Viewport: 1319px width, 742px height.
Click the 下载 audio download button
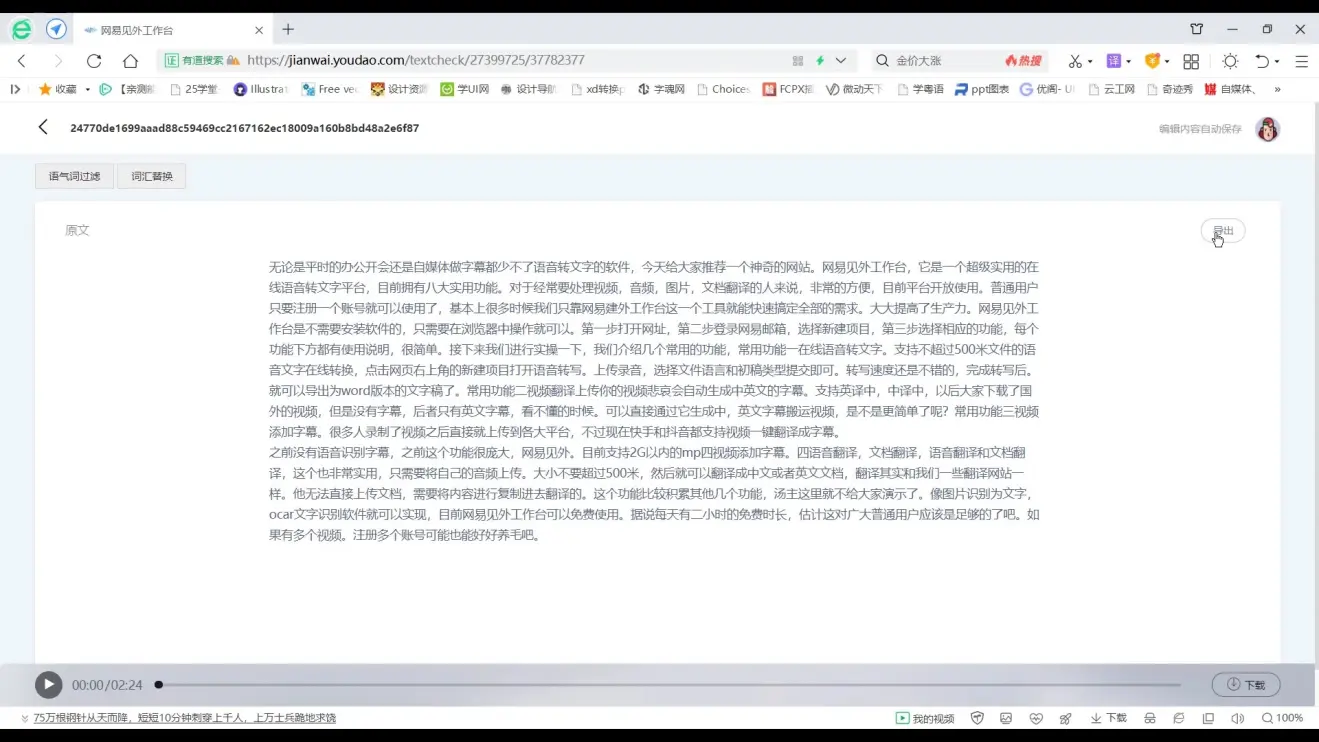pyautogui.click(x=1246, y=685)
